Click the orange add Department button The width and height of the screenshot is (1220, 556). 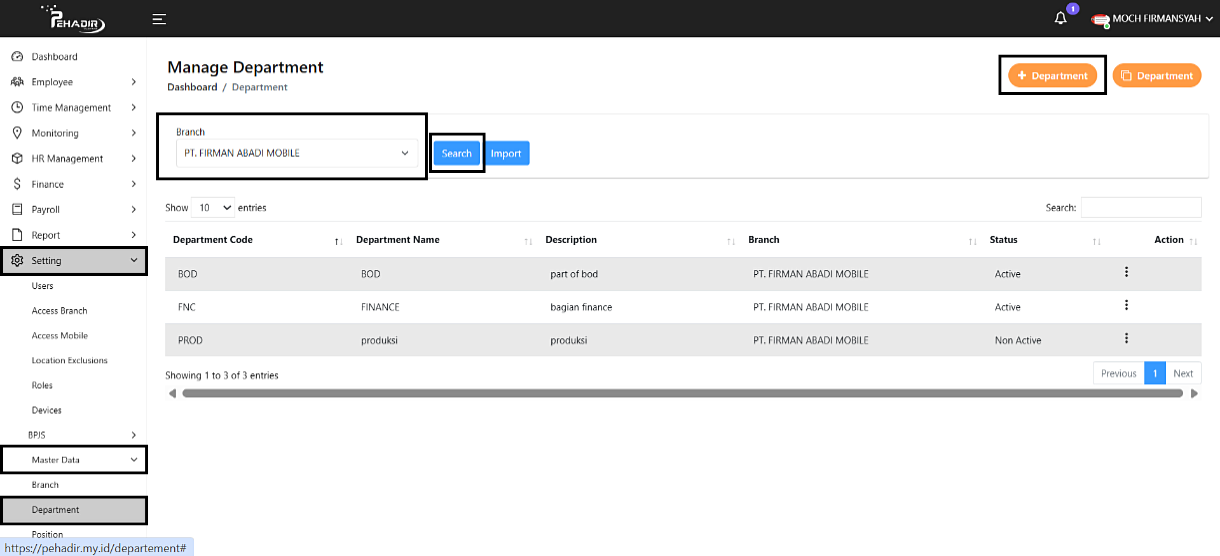coord(1052,76)
